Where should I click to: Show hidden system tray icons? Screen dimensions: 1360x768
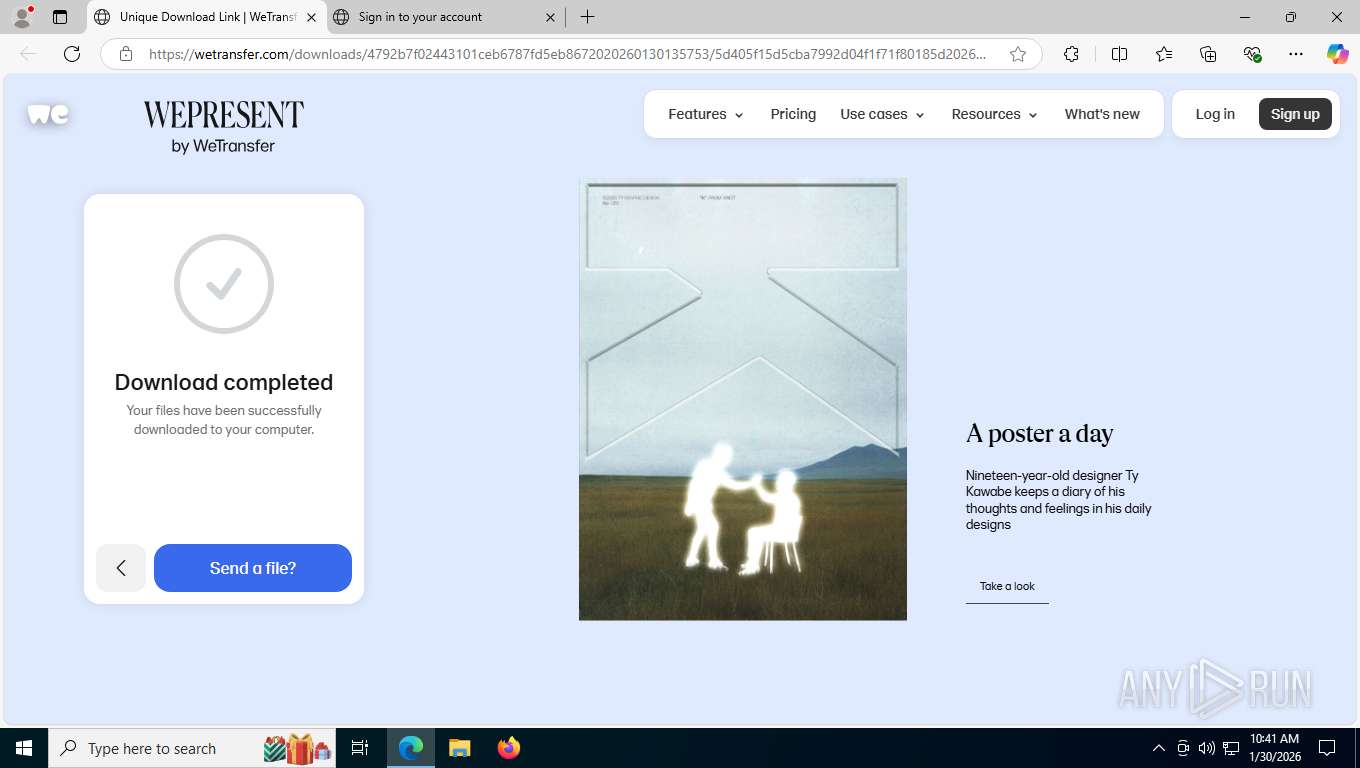(x=1159, y=748)
